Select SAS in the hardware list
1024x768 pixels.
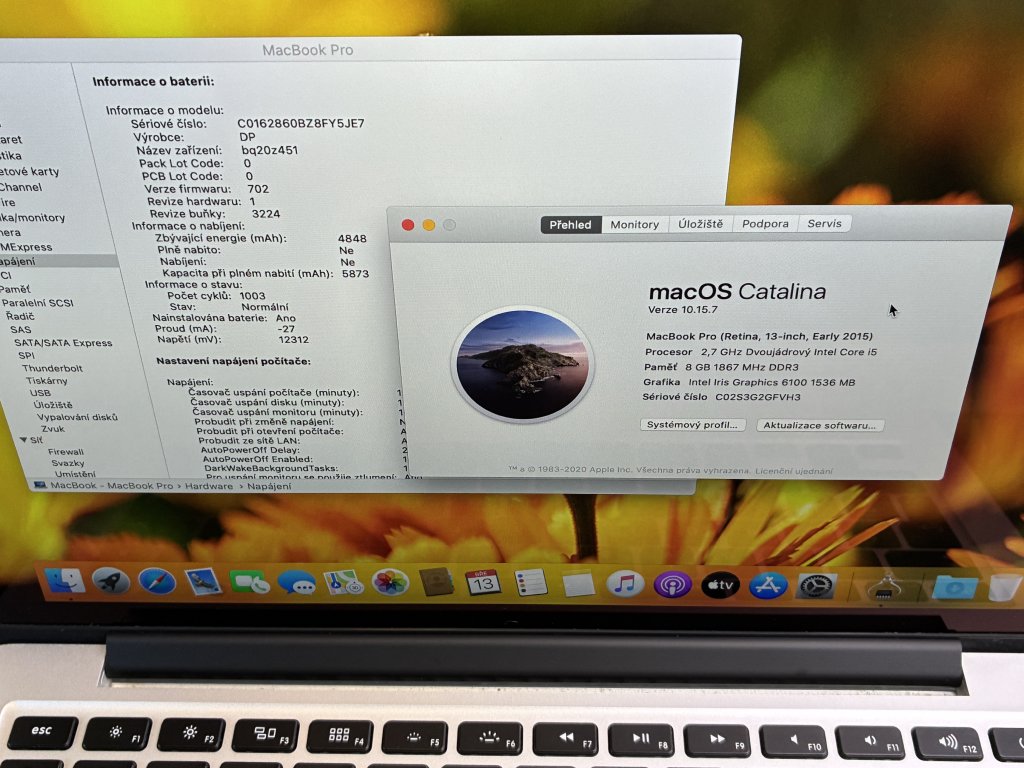click(20, 330)
